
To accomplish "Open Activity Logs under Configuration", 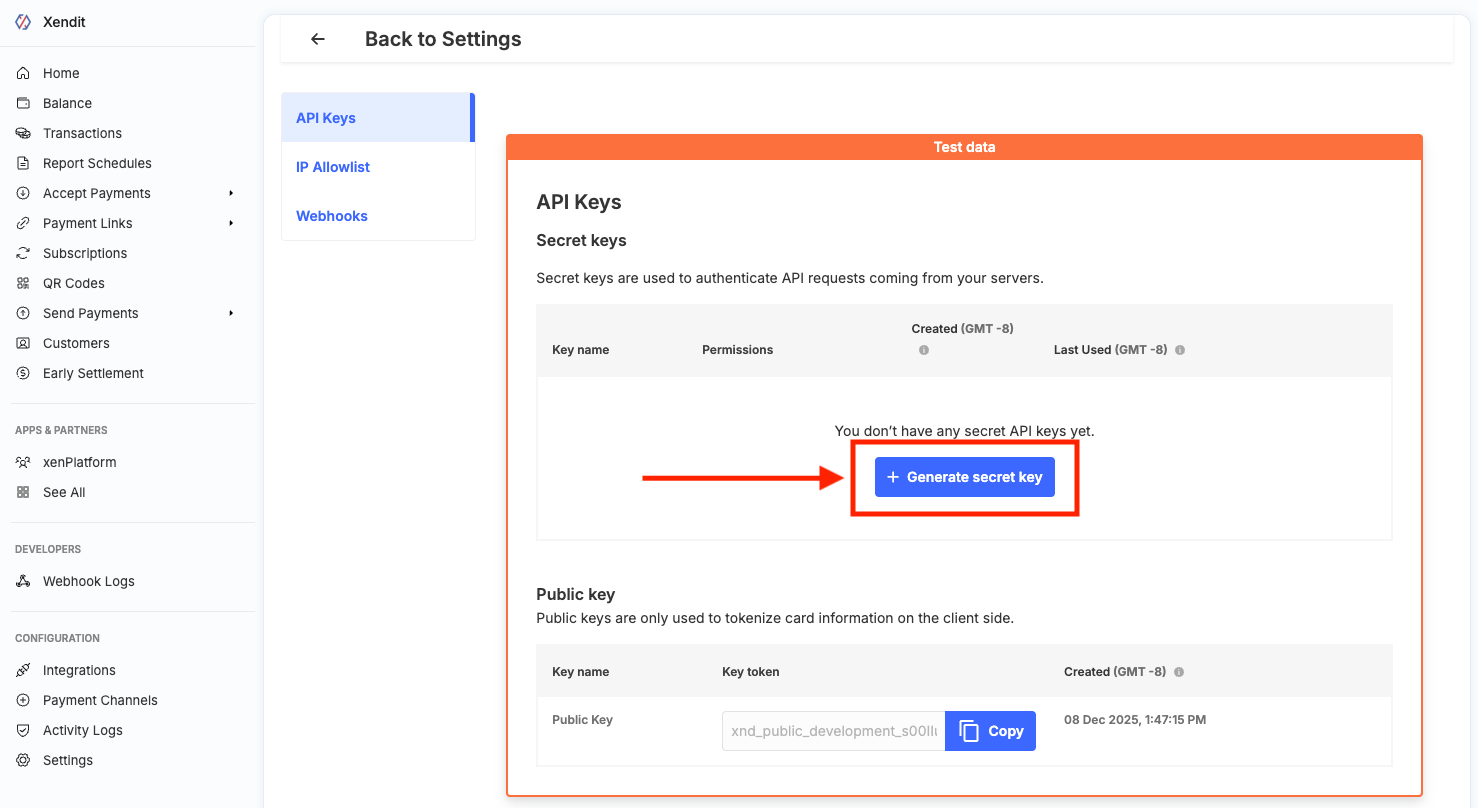I will coord(83,730).
